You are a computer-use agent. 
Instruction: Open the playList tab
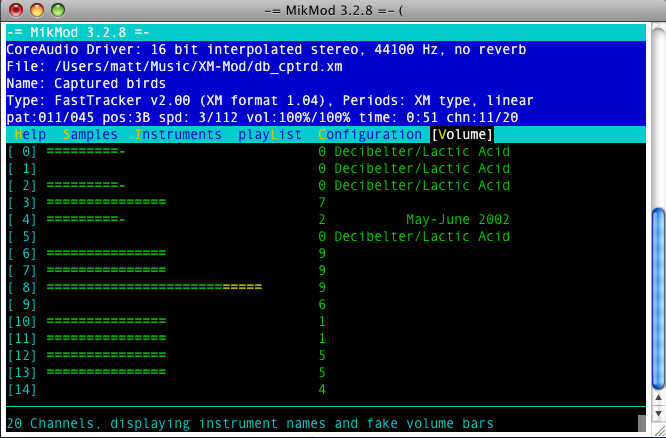click(x=270, y=134)
